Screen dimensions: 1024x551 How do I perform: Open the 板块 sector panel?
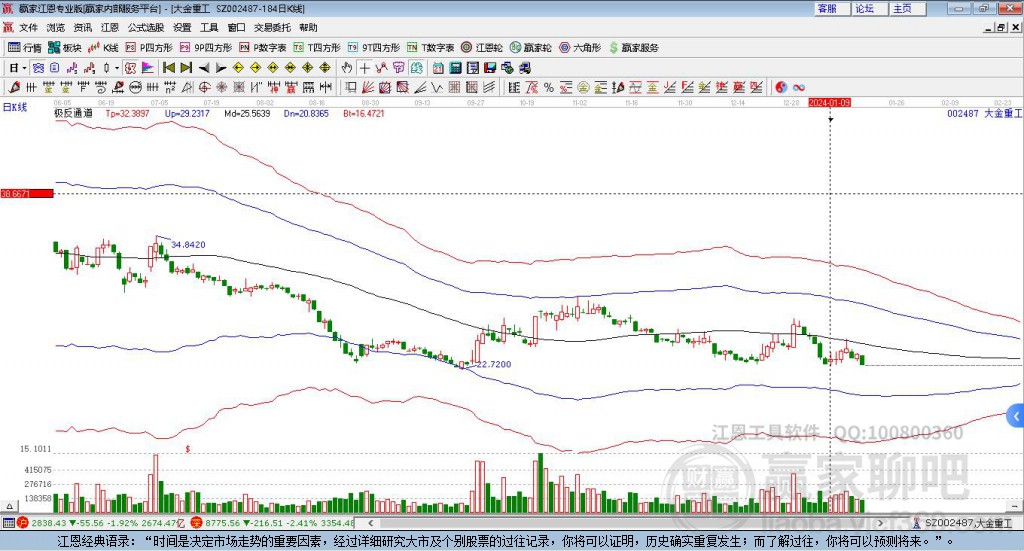66,47
